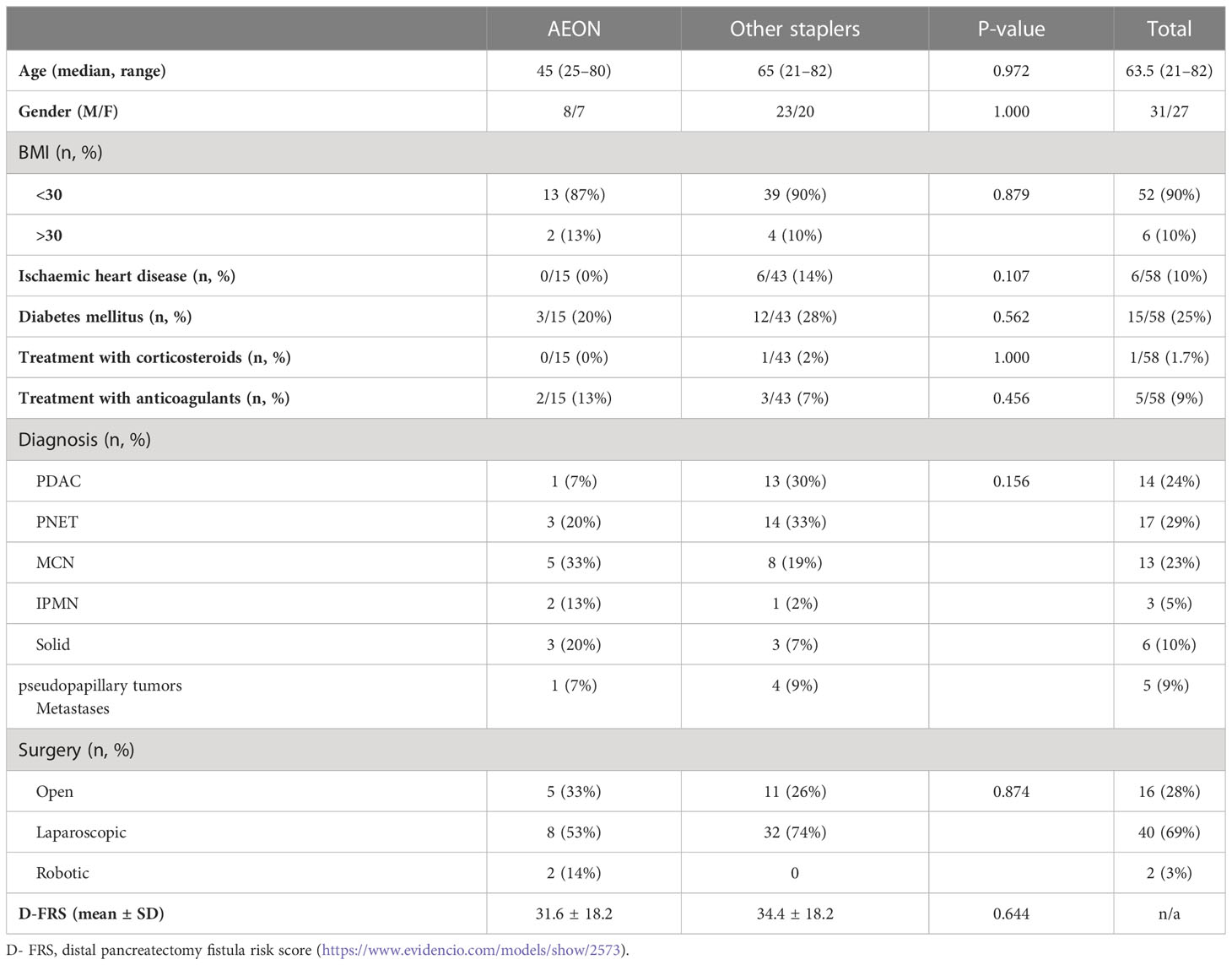The height and width of the screenshot is (965, 1232).
Task: Click the PDAC diagnosis label
Action: click(58, 481)
